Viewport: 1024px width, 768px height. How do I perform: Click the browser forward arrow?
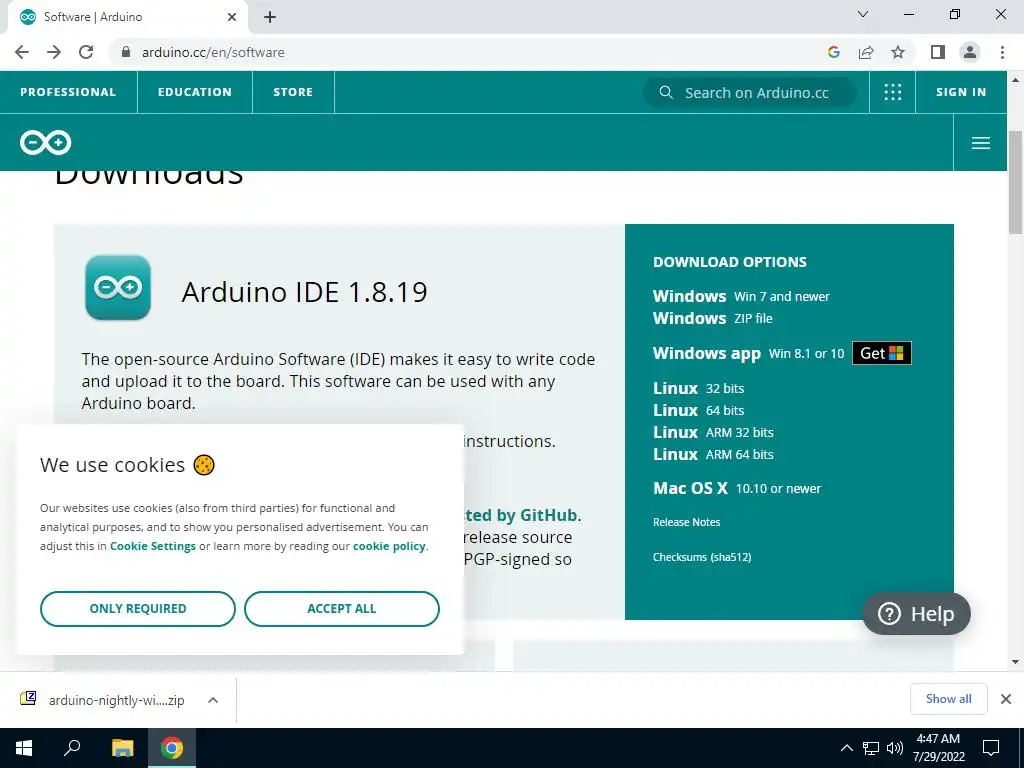[54, 52]
